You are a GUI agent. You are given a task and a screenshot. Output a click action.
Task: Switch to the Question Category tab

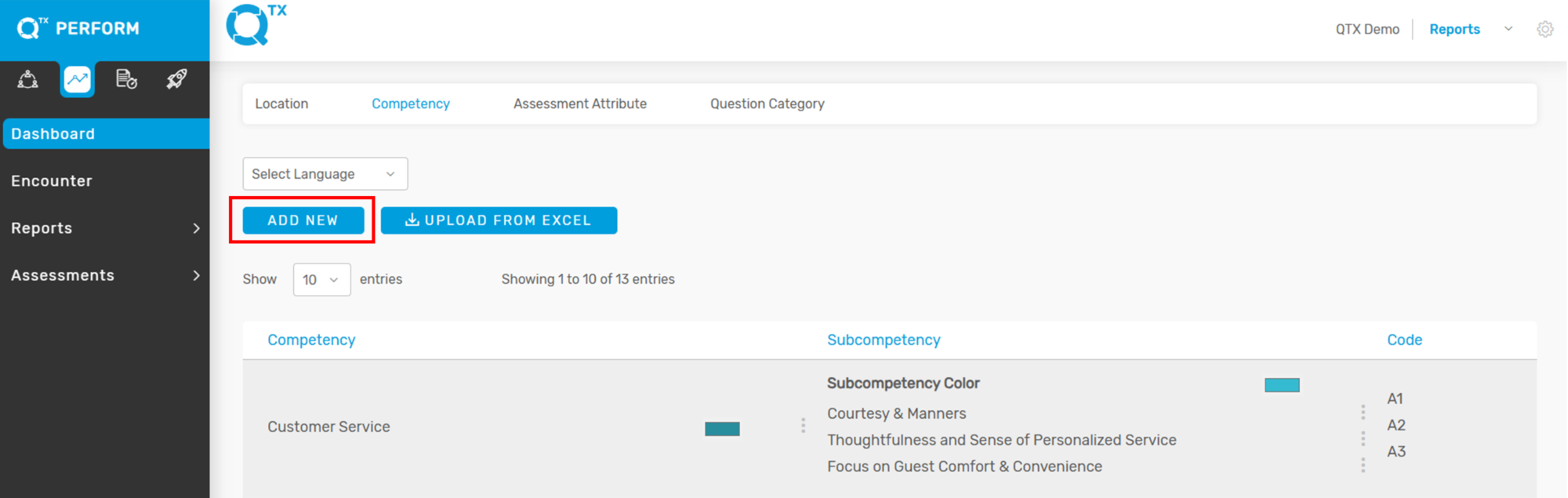click(767, 104)
